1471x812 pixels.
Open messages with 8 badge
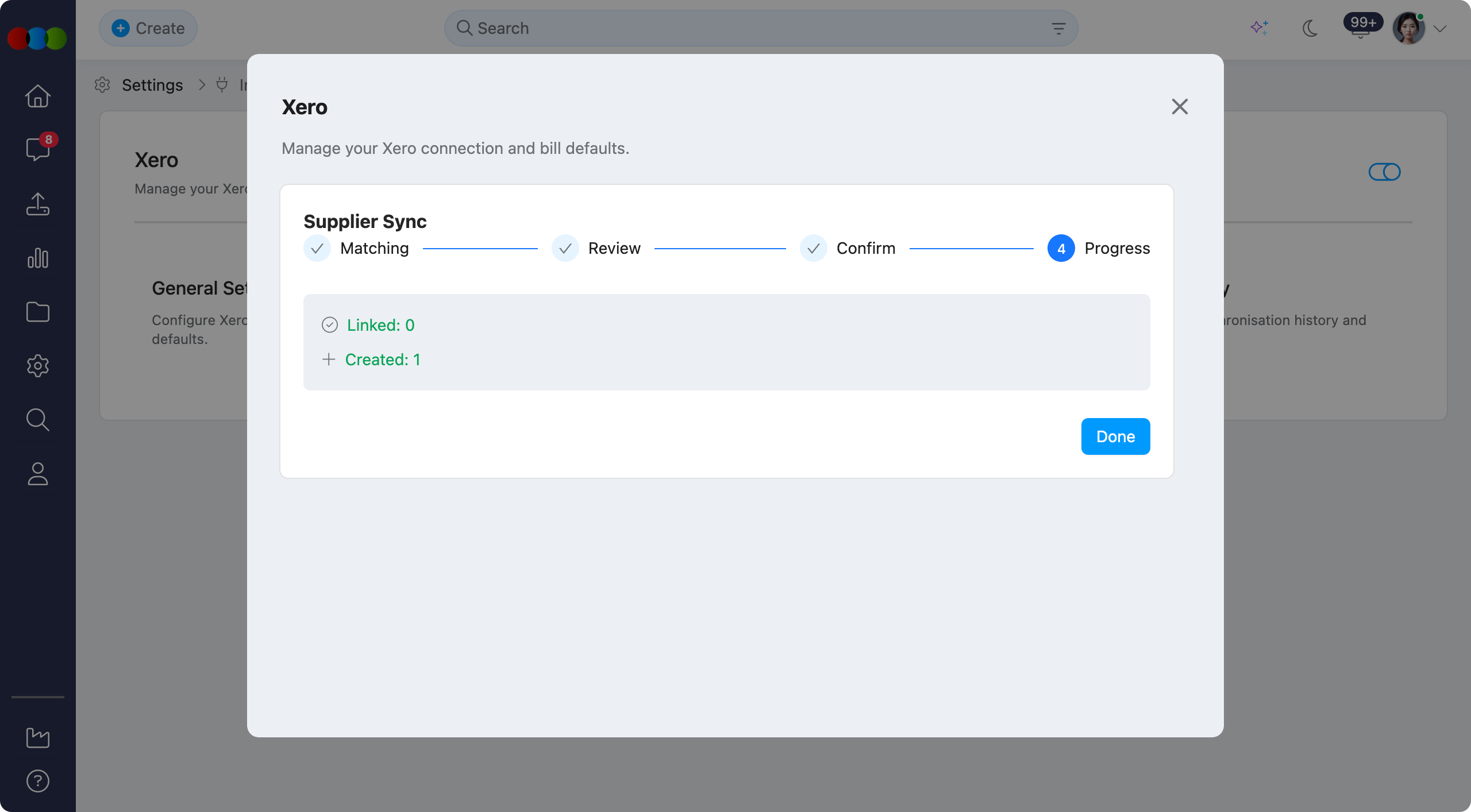tap(38, 149)
